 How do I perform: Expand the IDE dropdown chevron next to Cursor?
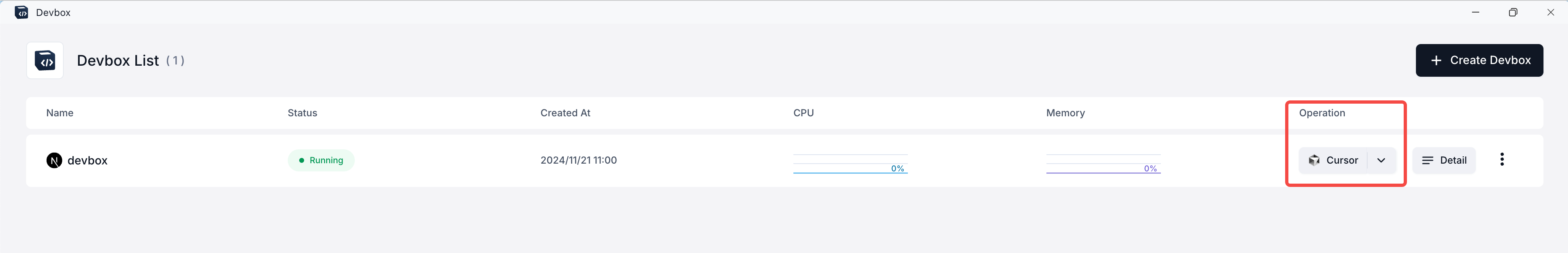[1381, 160]
